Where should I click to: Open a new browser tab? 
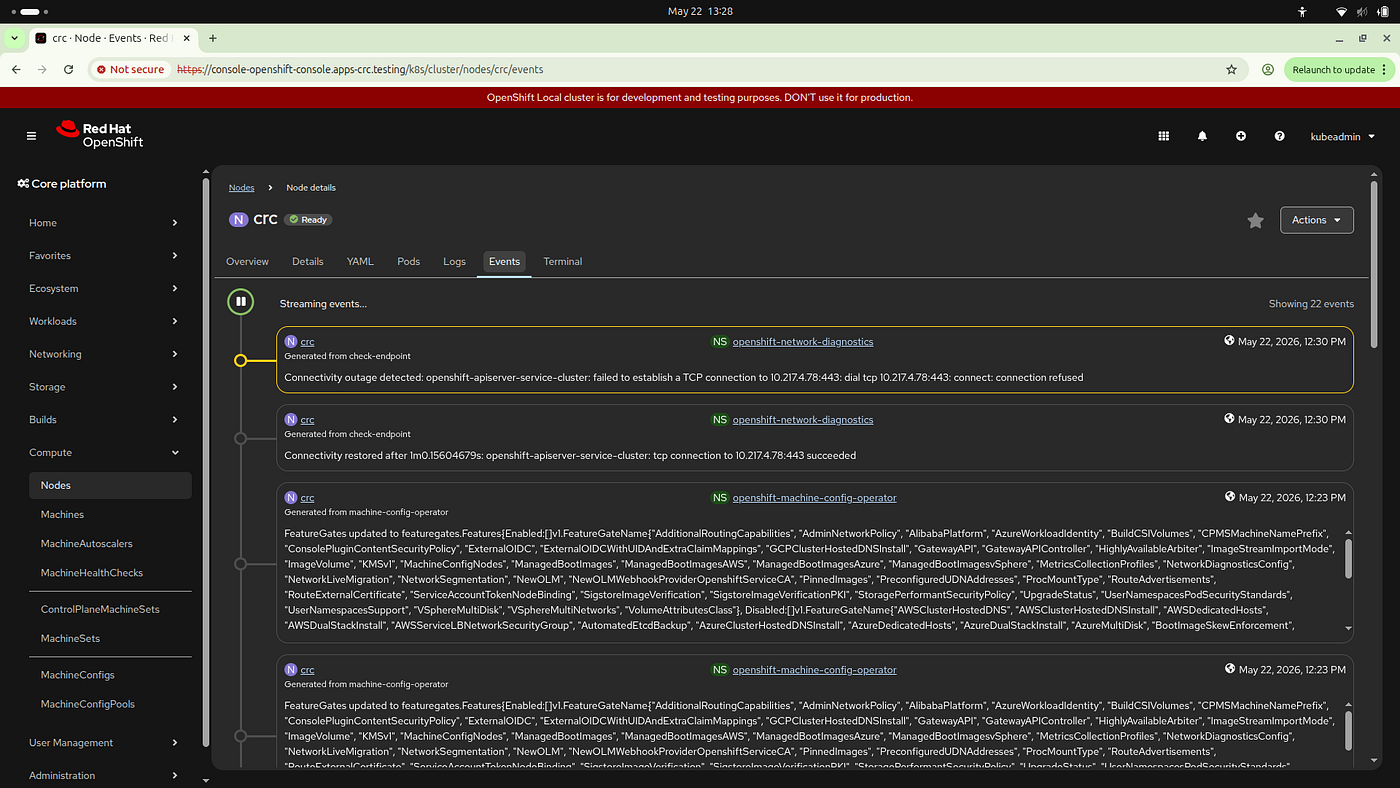tap(213, 38)
